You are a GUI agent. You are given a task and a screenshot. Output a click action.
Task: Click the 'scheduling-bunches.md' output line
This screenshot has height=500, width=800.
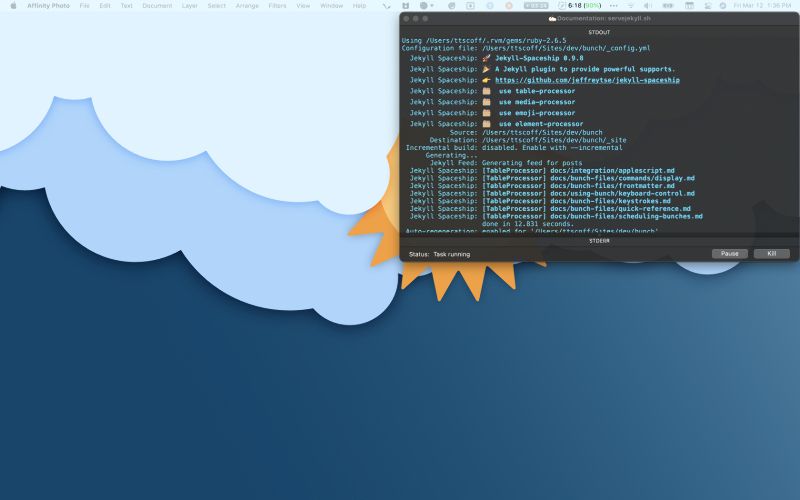pos(556,216)
